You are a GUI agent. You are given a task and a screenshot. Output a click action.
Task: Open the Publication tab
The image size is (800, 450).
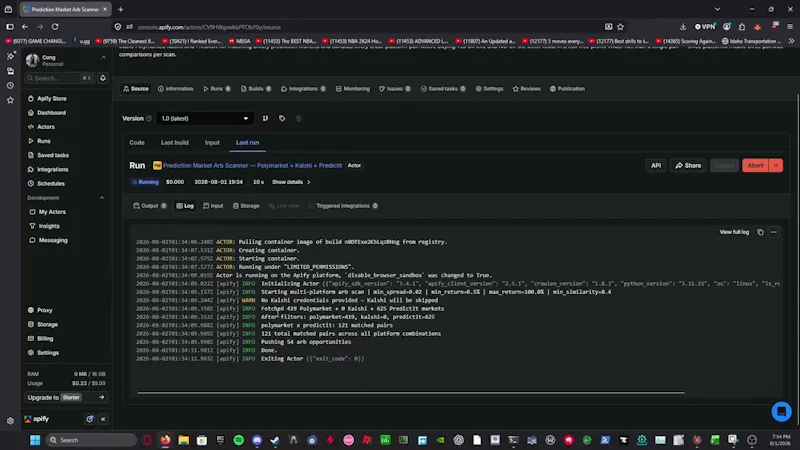[567, 89]
